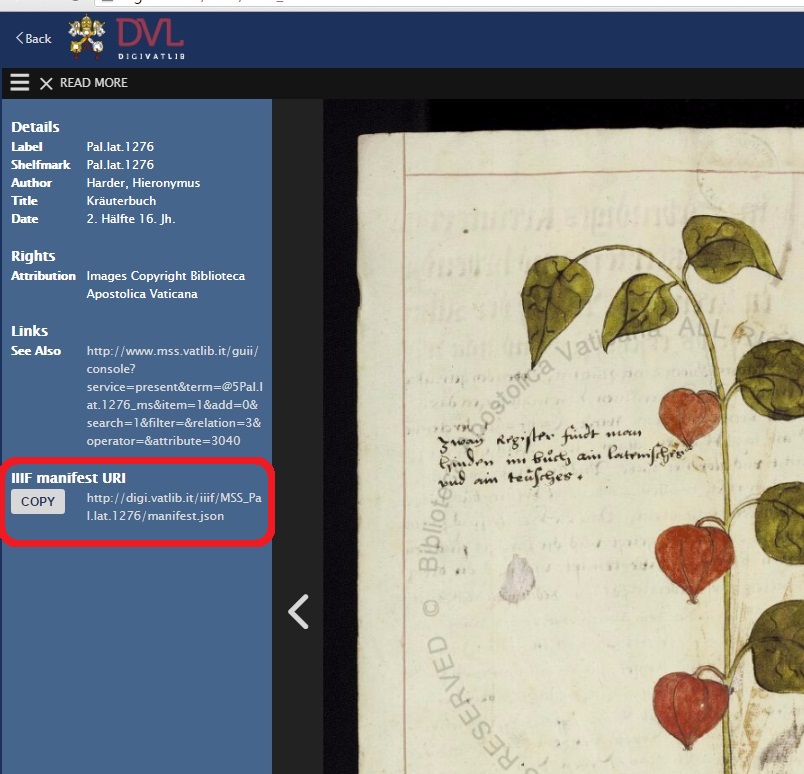Open the hamburger menu icon
This screenshot has width=804, height=774.
pos(19,82)
